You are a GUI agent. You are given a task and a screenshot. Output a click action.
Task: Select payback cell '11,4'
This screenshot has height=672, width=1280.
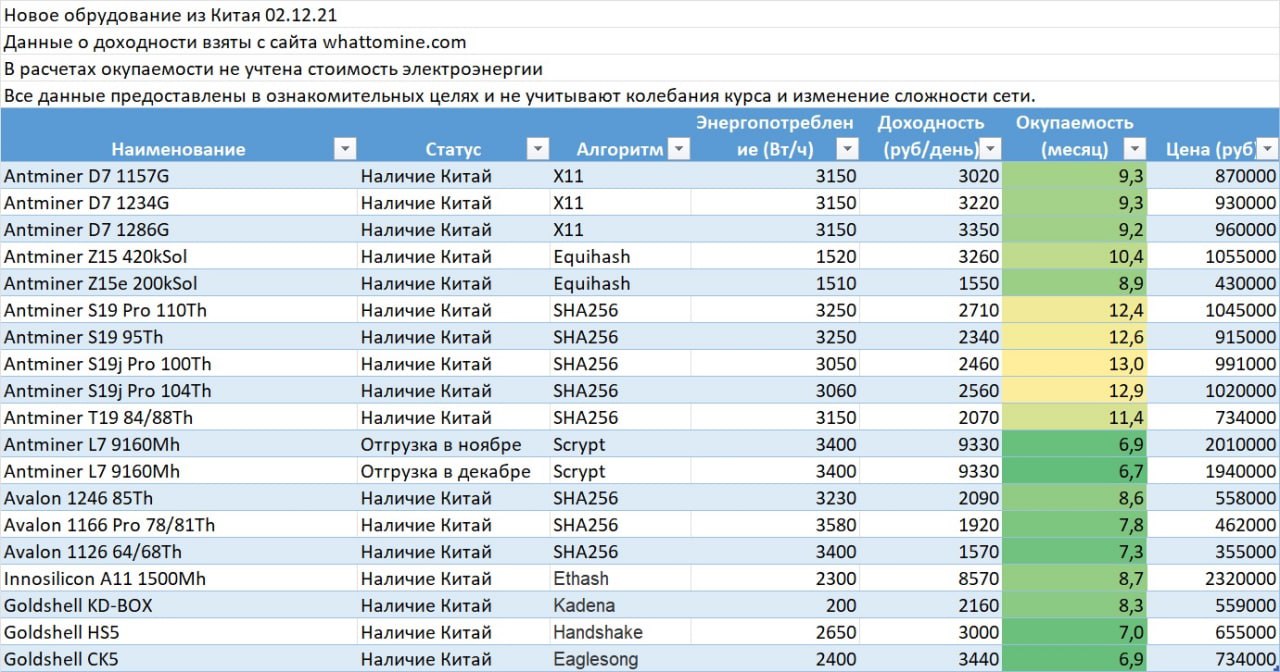[1075, 418]
